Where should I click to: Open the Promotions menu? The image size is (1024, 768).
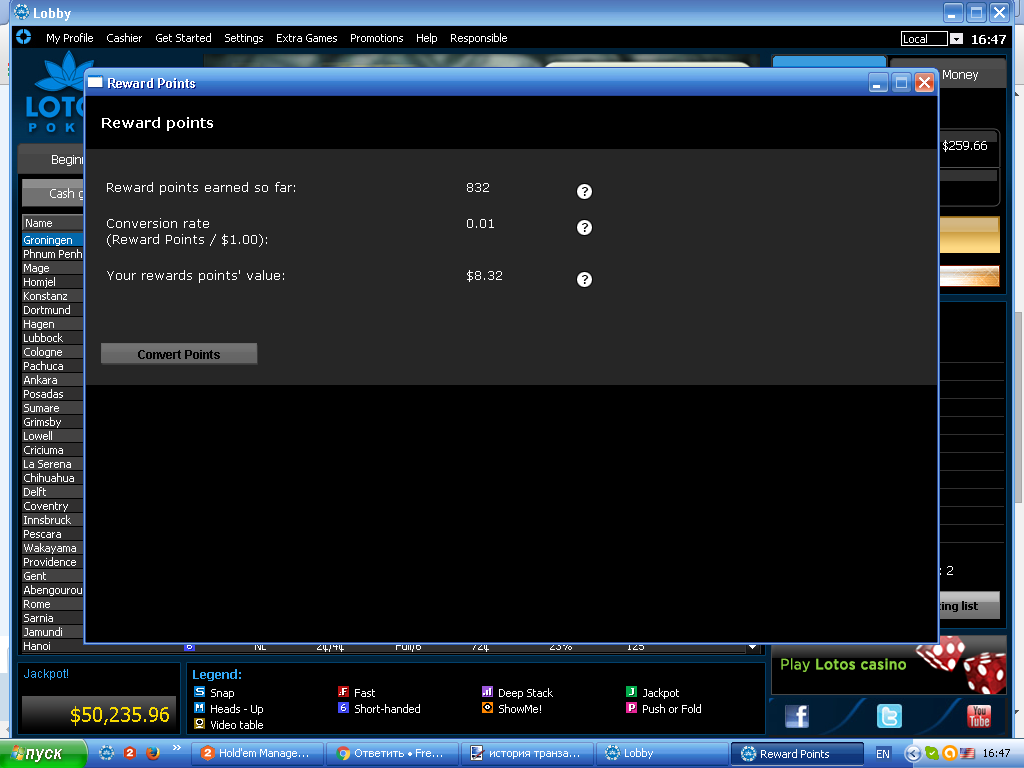click(377, 38)
